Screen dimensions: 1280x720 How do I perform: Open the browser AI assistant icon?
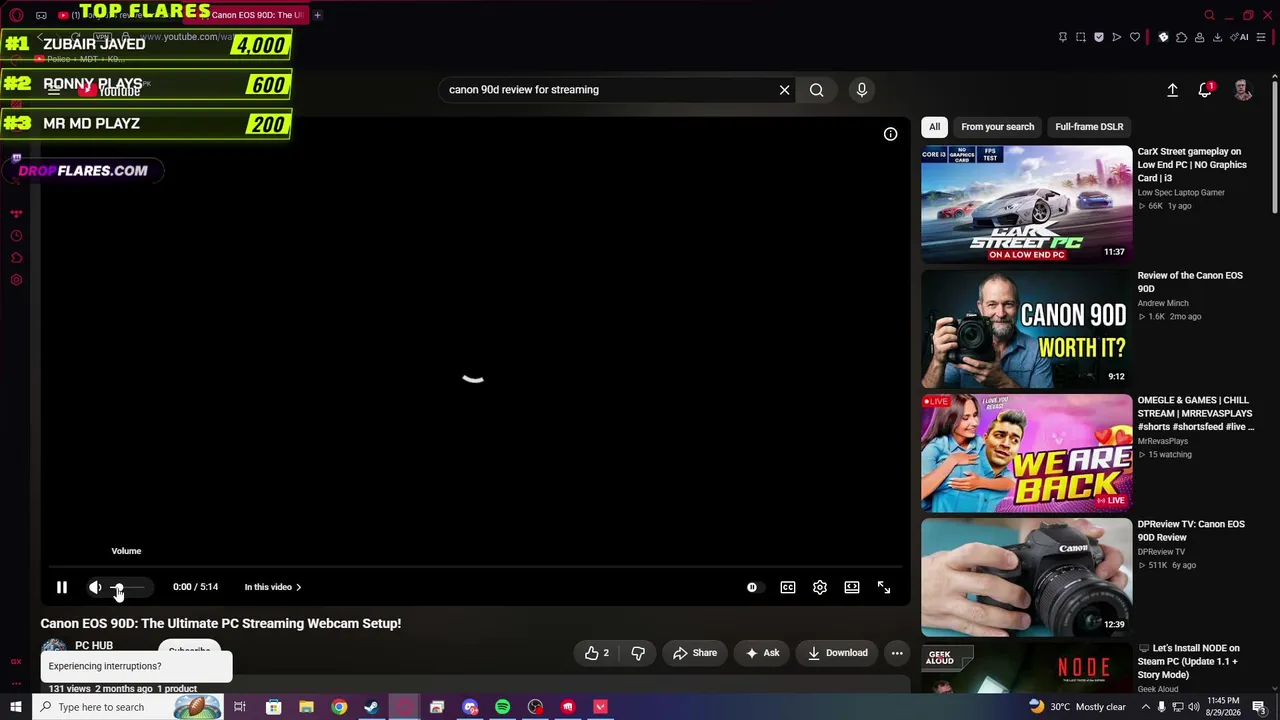point(1241,37)
